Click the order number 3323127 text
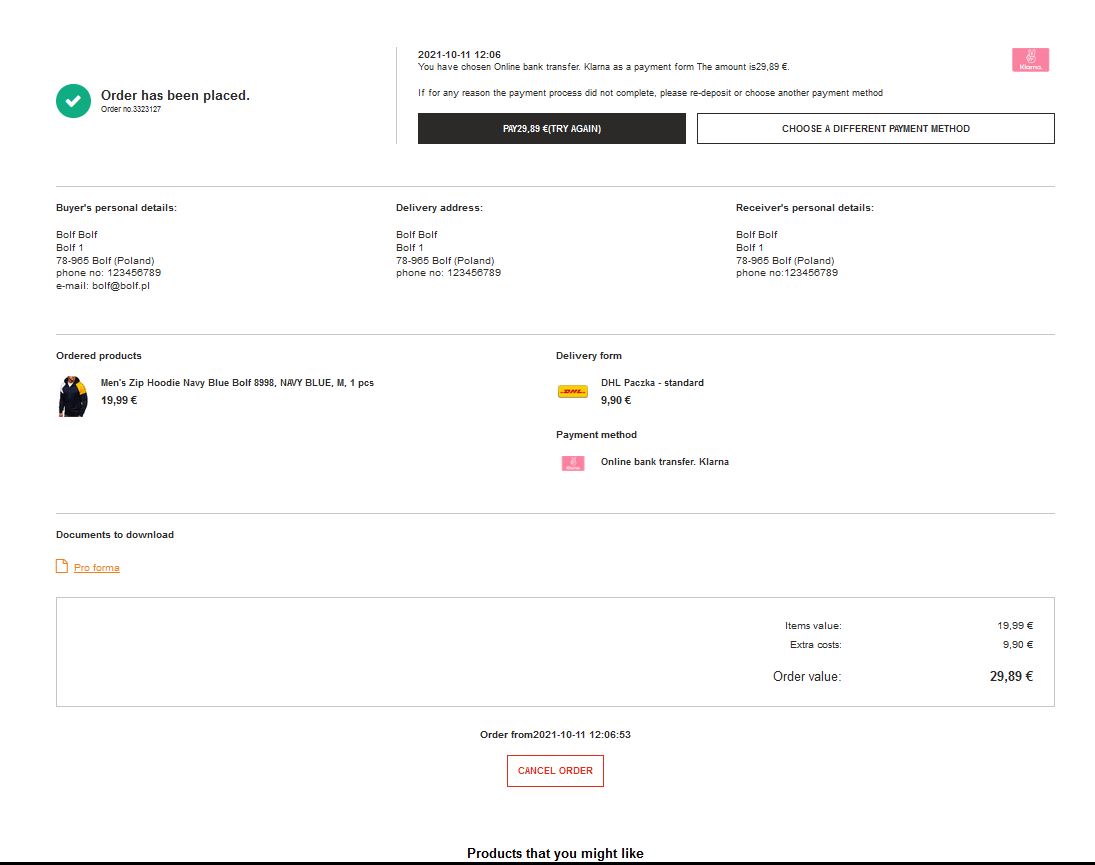The image size is (1095, 865). [131, 110]
